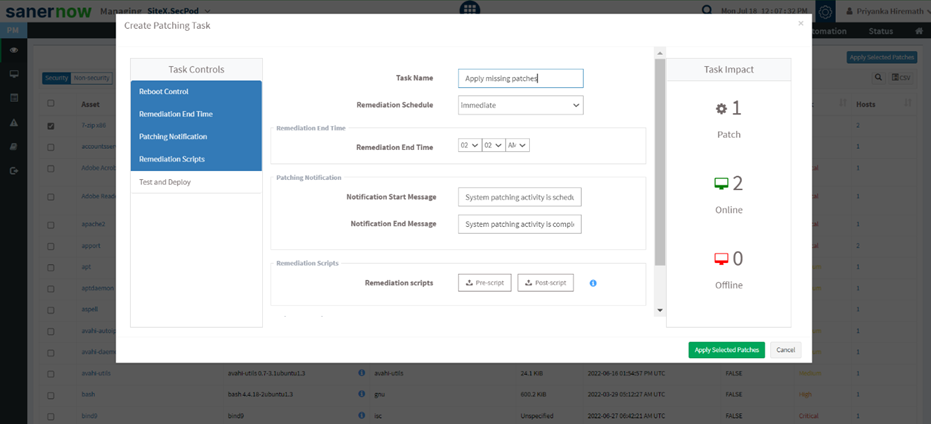Open the monitor devices sidebar icon

(14, 74)
